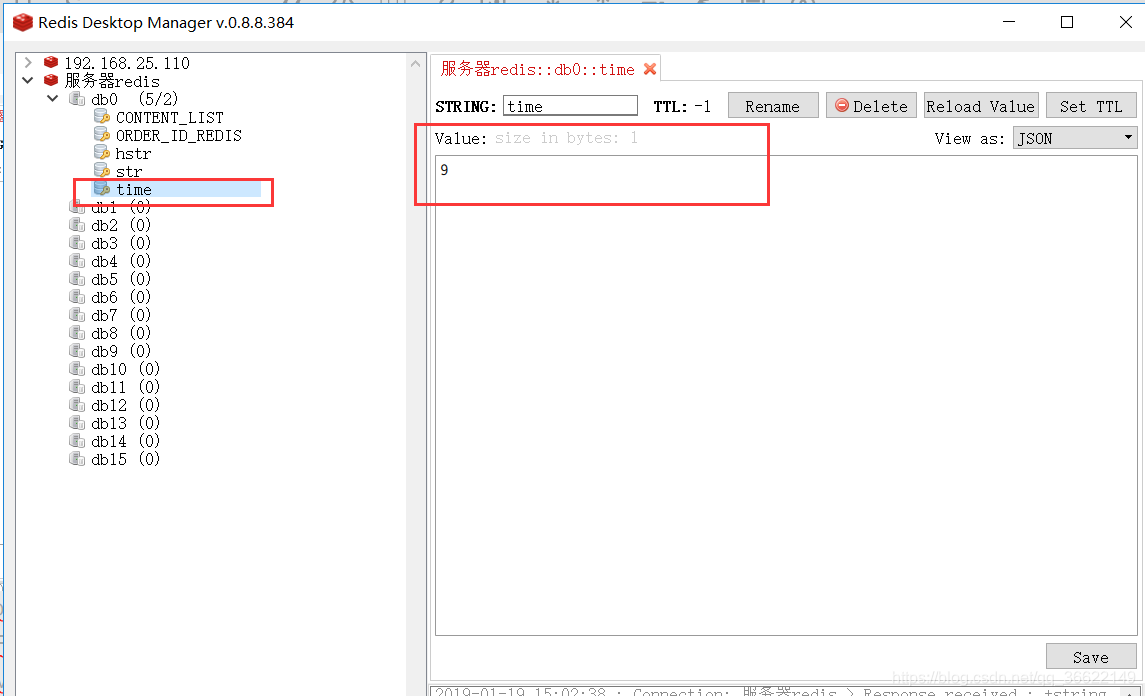Click the database icon next to db8

click(77, 333)
